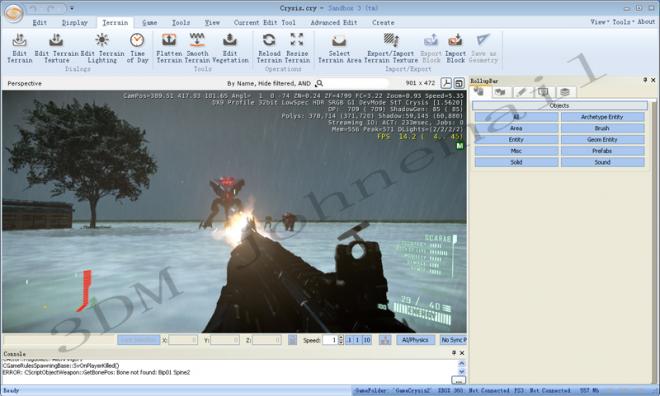Image resolution: width=660 pixels, height=396 pixels.
Task: Open the View dropdown at top right
Action: click(x=600, y=22)
